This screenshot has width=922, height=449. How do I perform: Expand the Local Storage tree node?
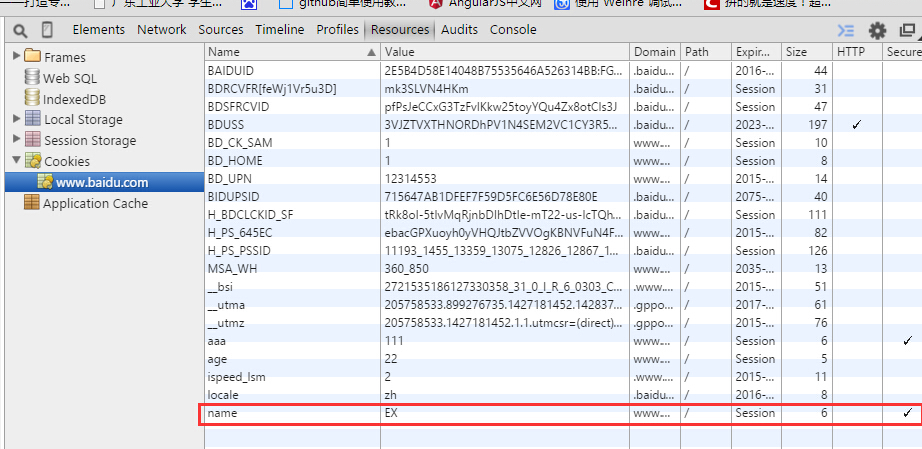tap(16, 119)
